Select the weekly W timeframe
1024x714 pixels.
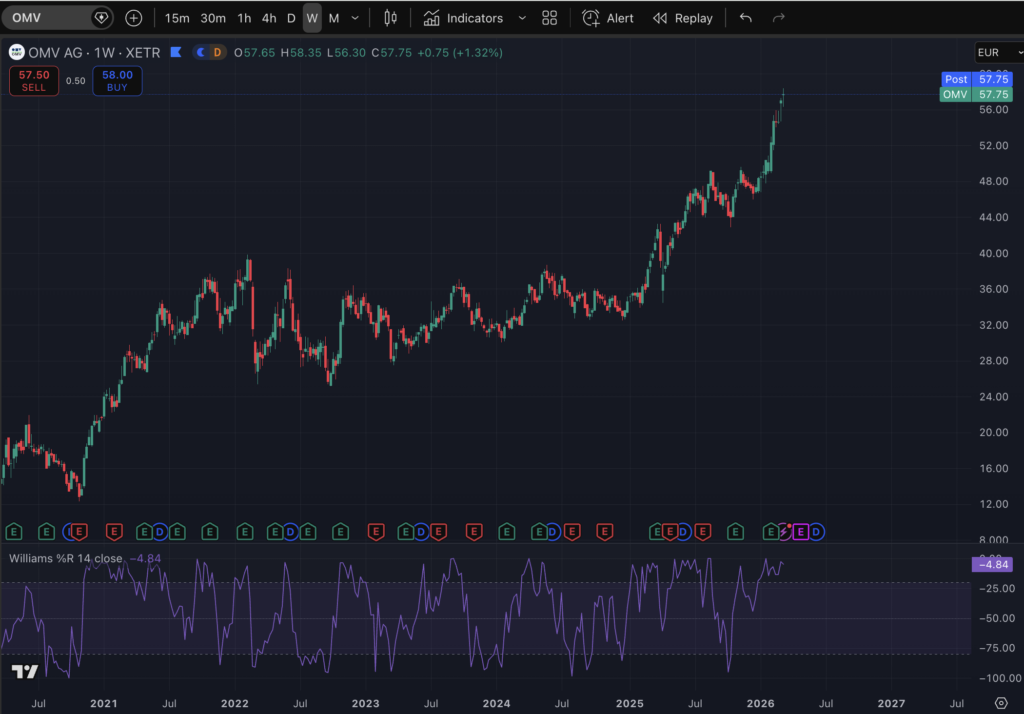312,18
